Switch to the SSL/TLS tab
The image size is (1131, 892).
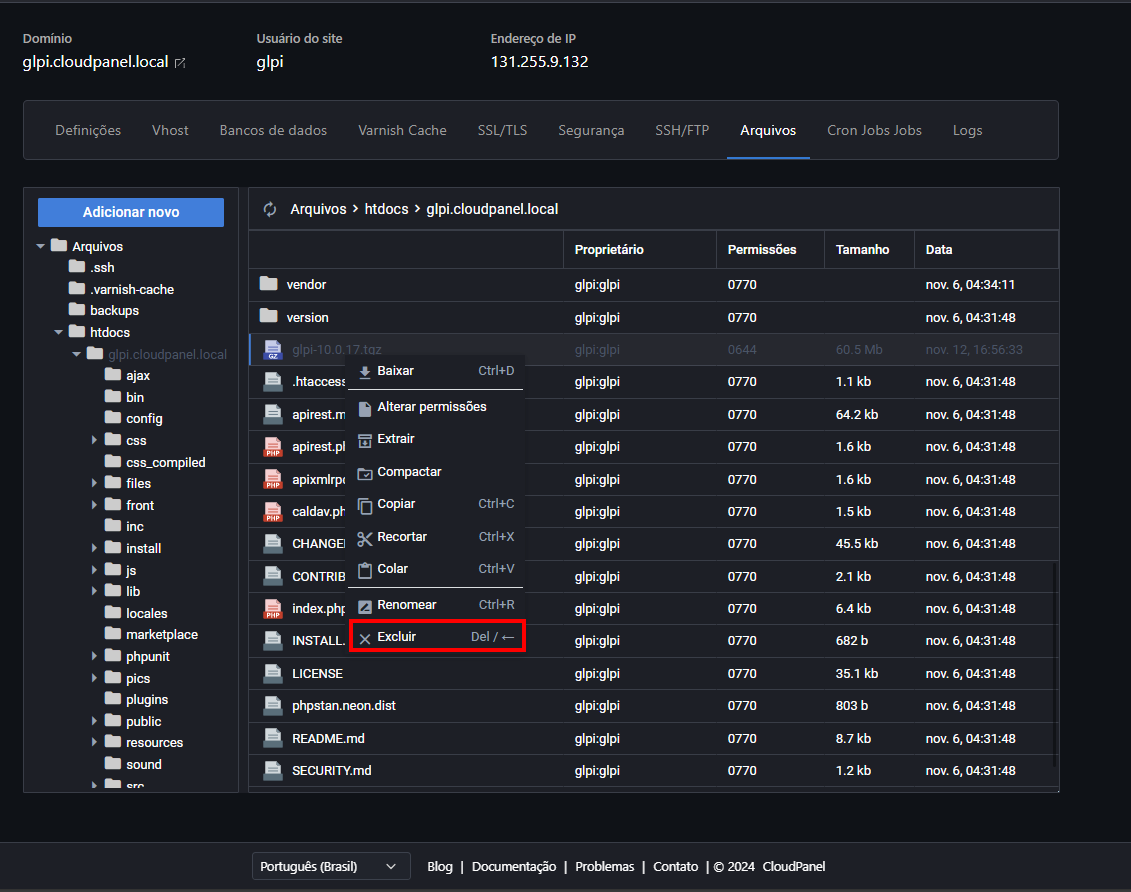pyautogui.click(x=502, y=130)
